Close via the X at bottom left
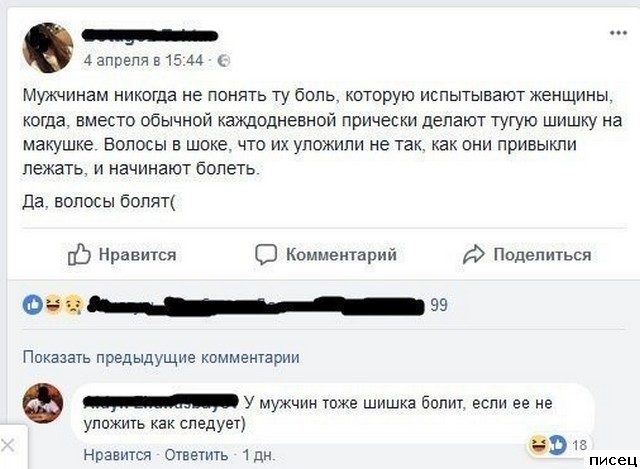This screenshot has width=640, height=469. click(8, 444)
